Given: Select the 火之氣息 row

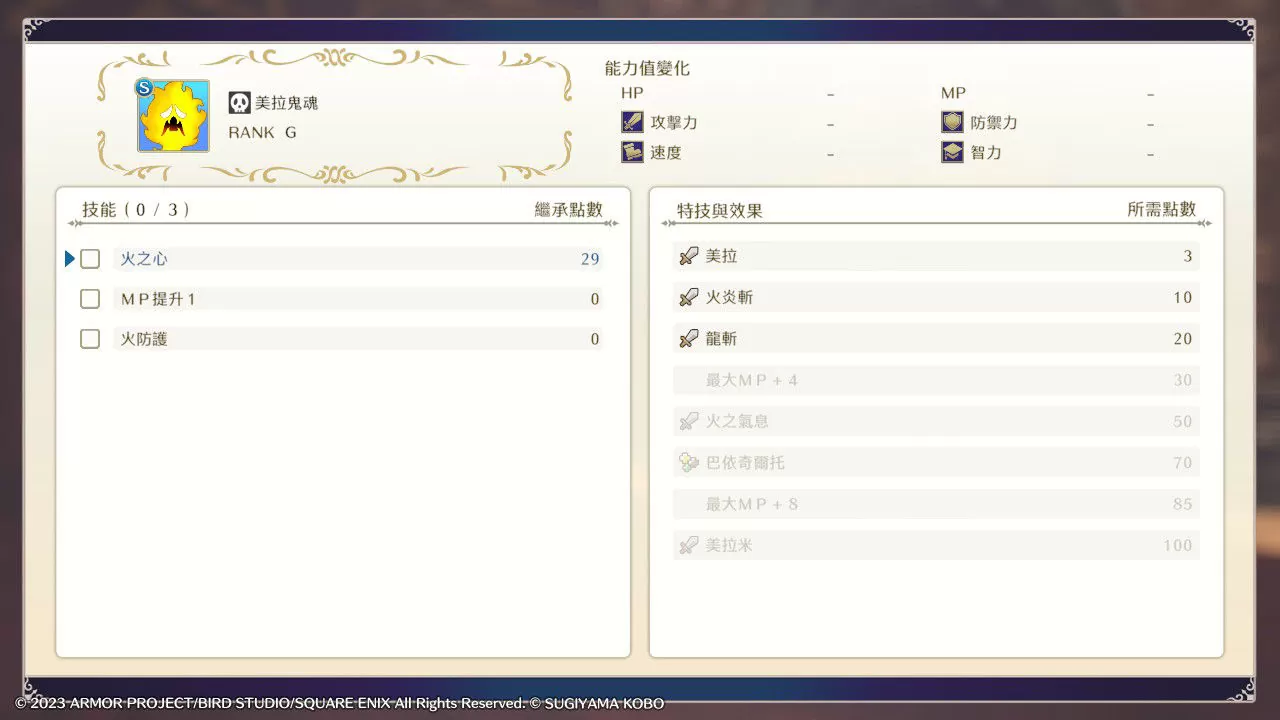Looking at the screenshot, I should (x=936, y=421).
